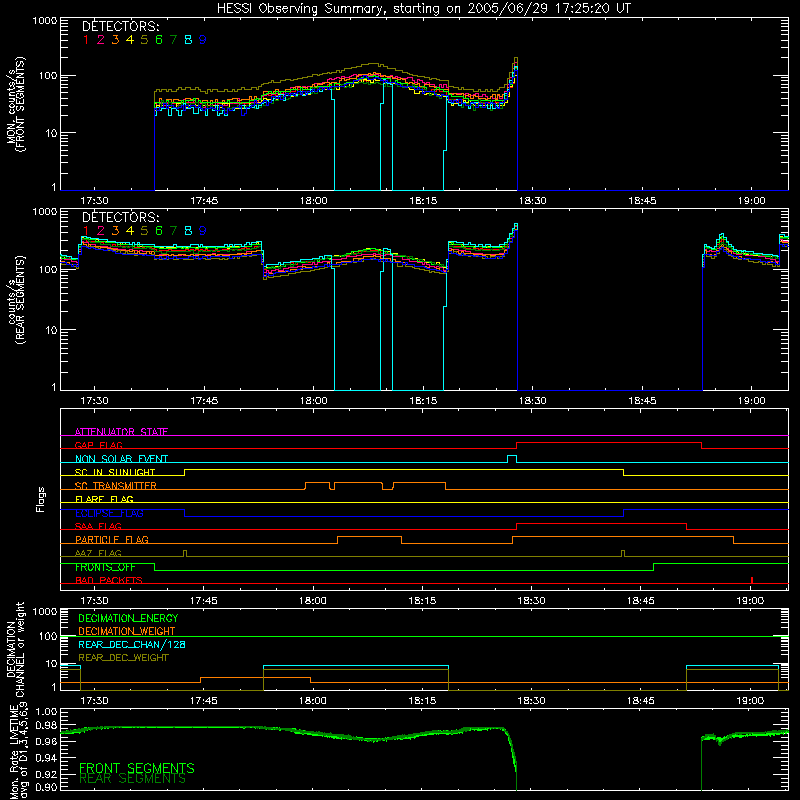
Task: Click the 19:00 tick under the Flags panel
Action: tap(751, 601)
